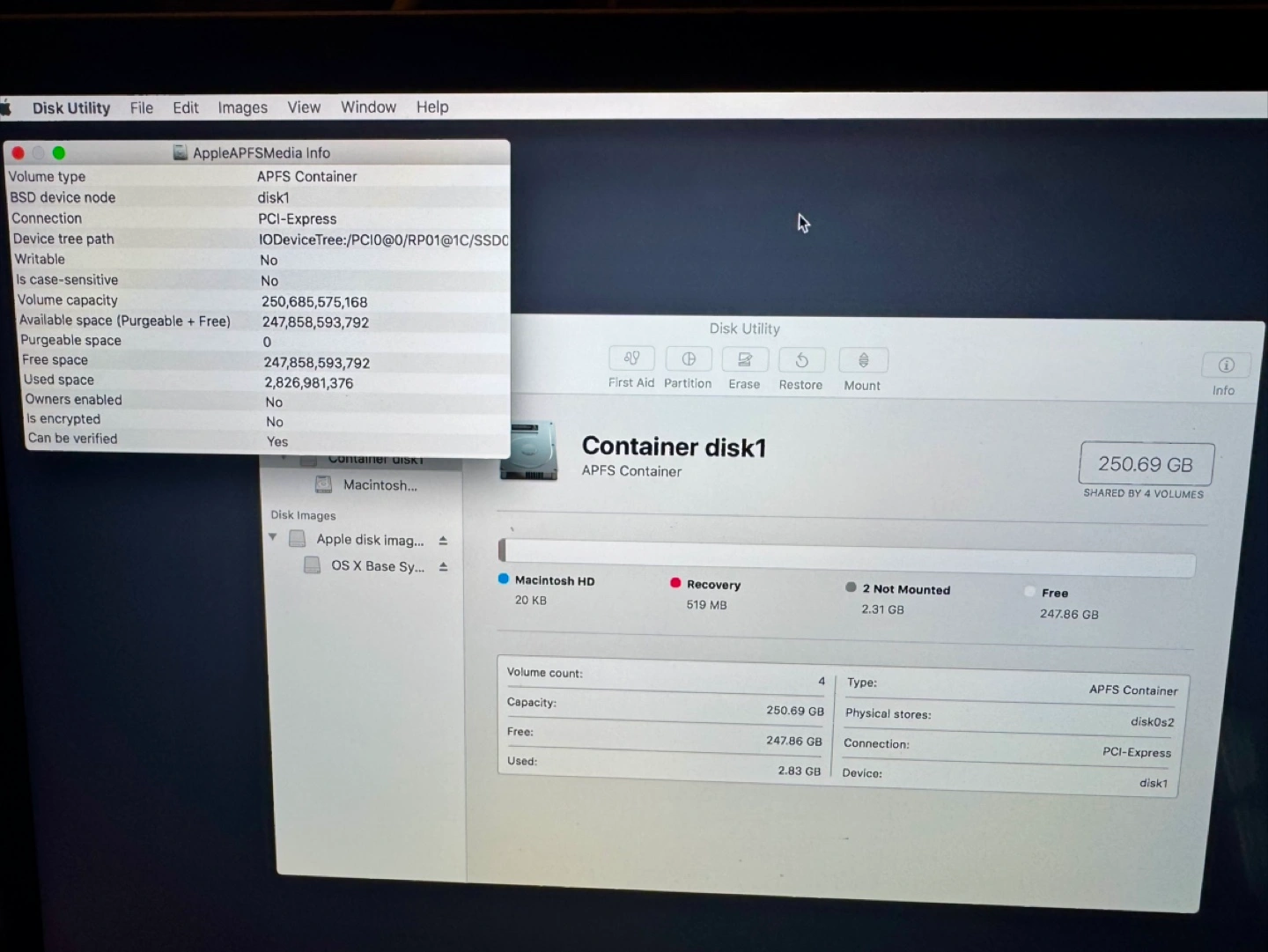Click the BSD device node disk1 value
This screenshot has width=1268, height=952.
click(x=273, y=198)
